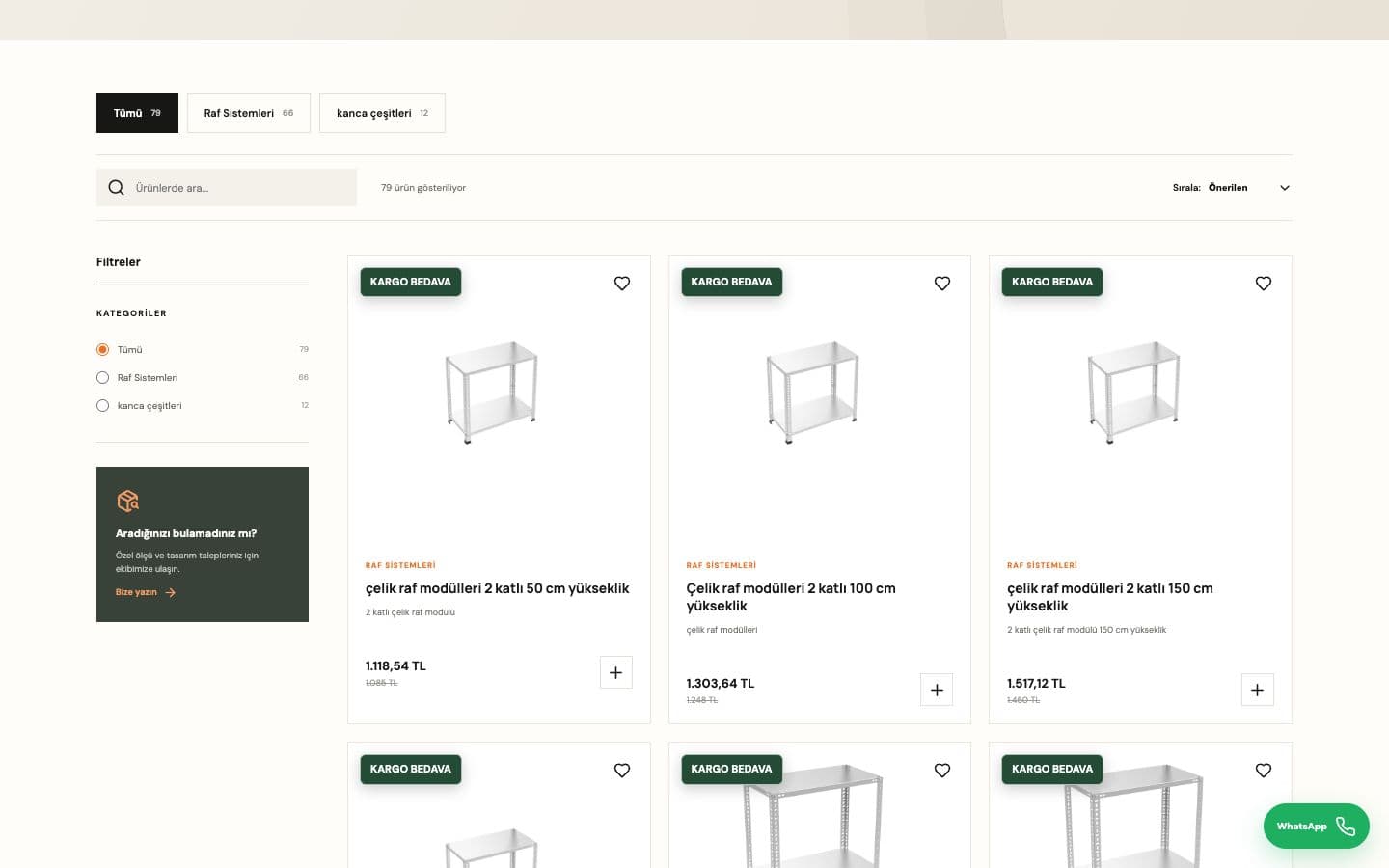Image resolution: width=1389 pixels, height=868 pixels.
Task: Open product title çelik raf modülleri 50 cm
Action: coord(497,588)
